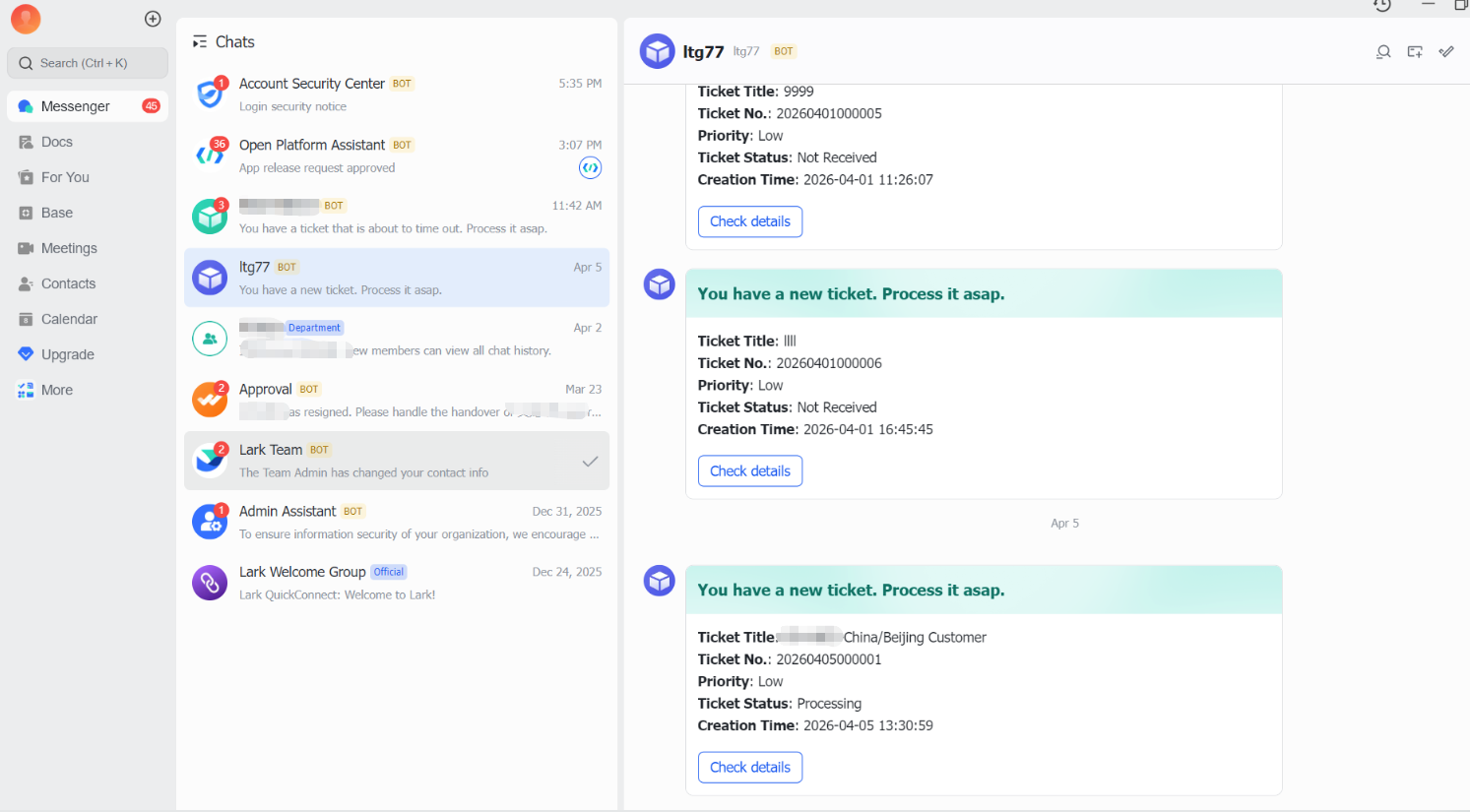Click the pin icon in chat header

click(x=1446, y=52)
